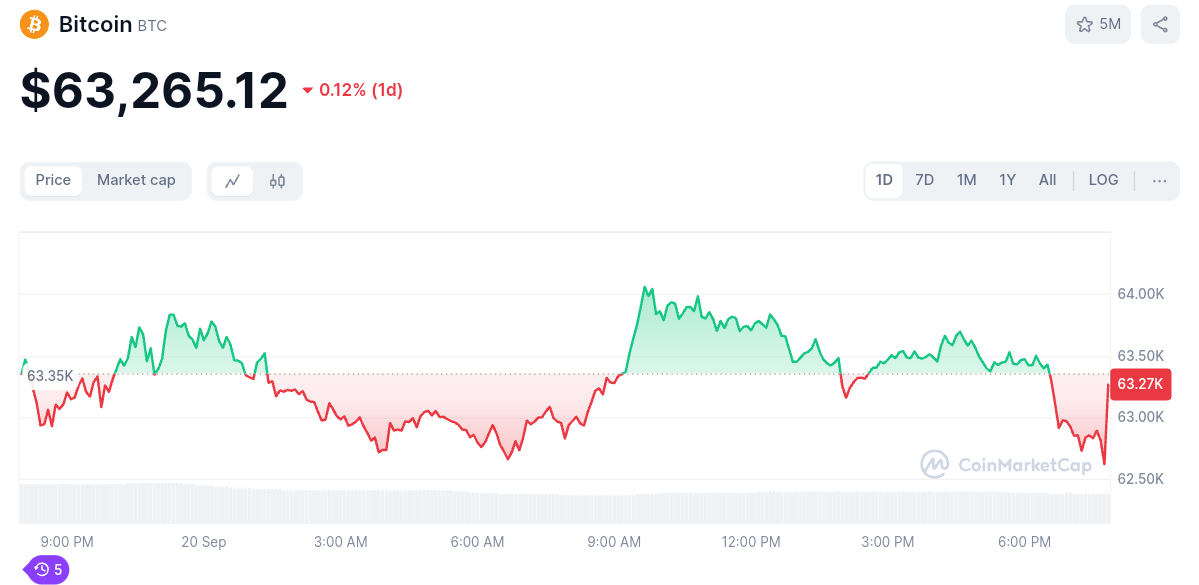Star Bitcoin to add to watchlist
The image size is (1199, 585).
pos(1082,24)
